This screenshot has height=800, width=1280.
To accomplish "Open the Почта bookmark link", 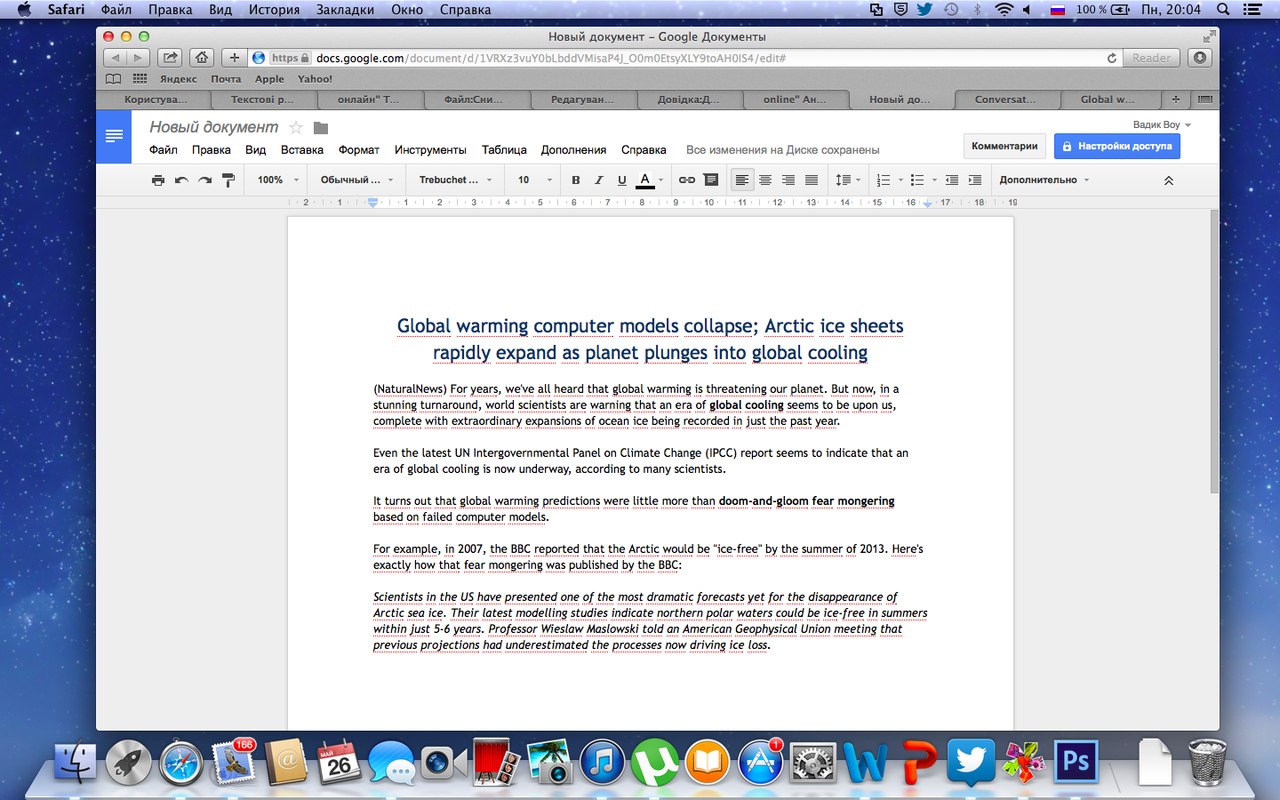I will pyautogui.click(x=226, y=79).
